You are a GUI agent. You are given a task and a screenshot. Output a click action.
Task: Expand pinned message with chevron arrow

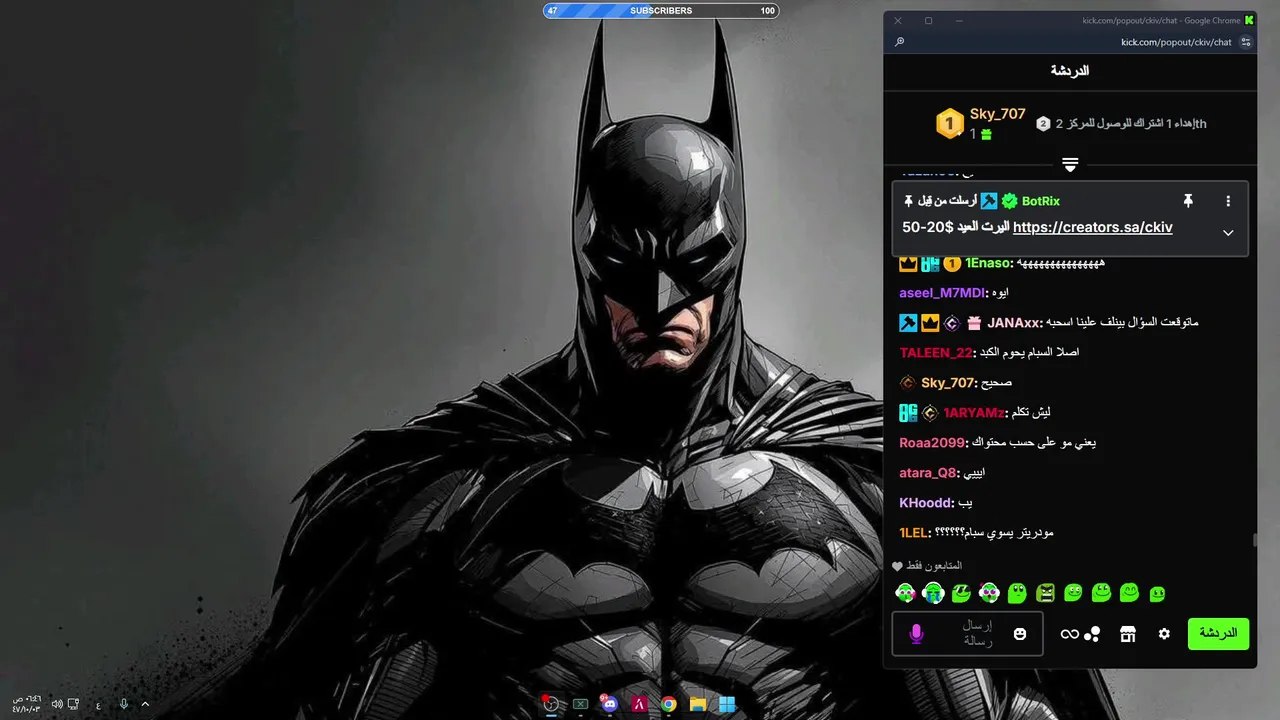pos(1228,233)
